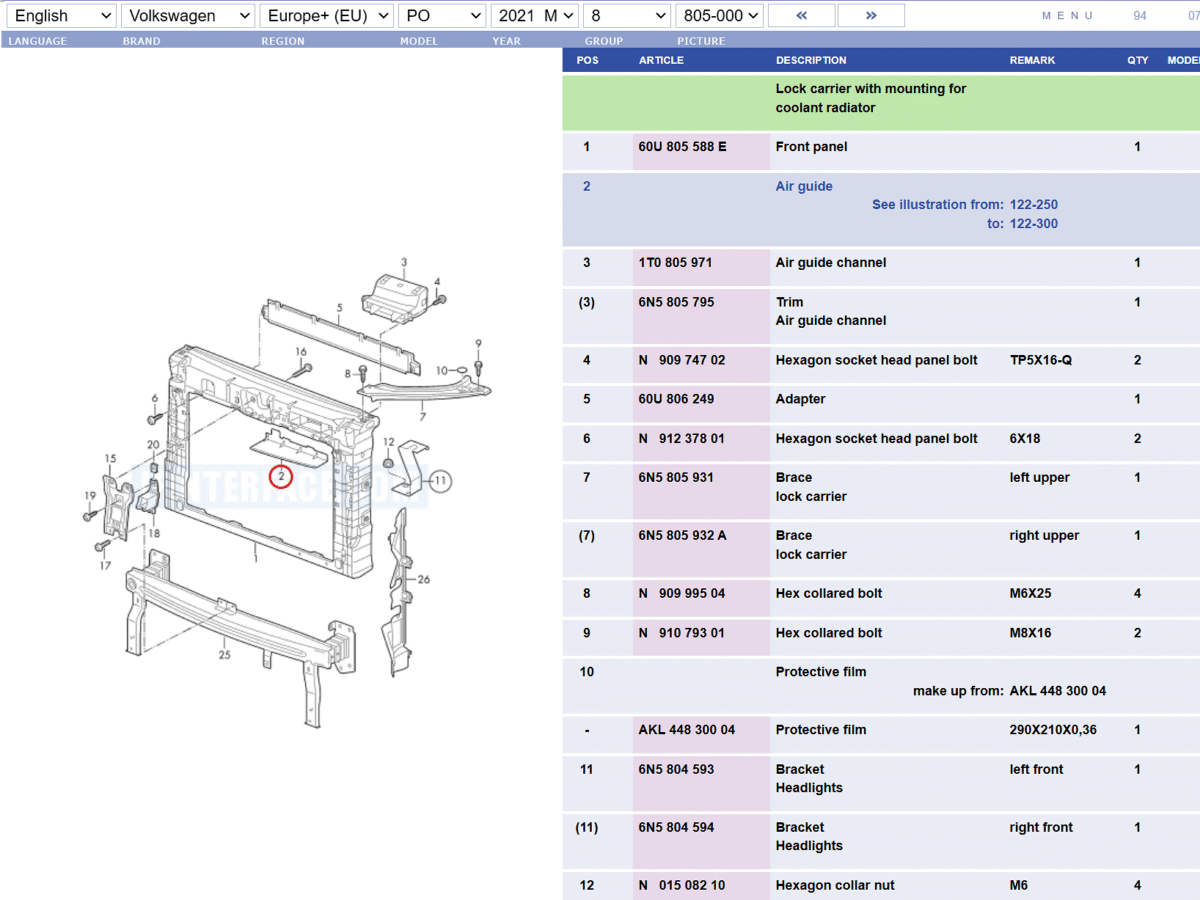This screenshot has width=1200, height=900.
Task: Click the ARTICLE column header
Action: [x=661, y=60]
